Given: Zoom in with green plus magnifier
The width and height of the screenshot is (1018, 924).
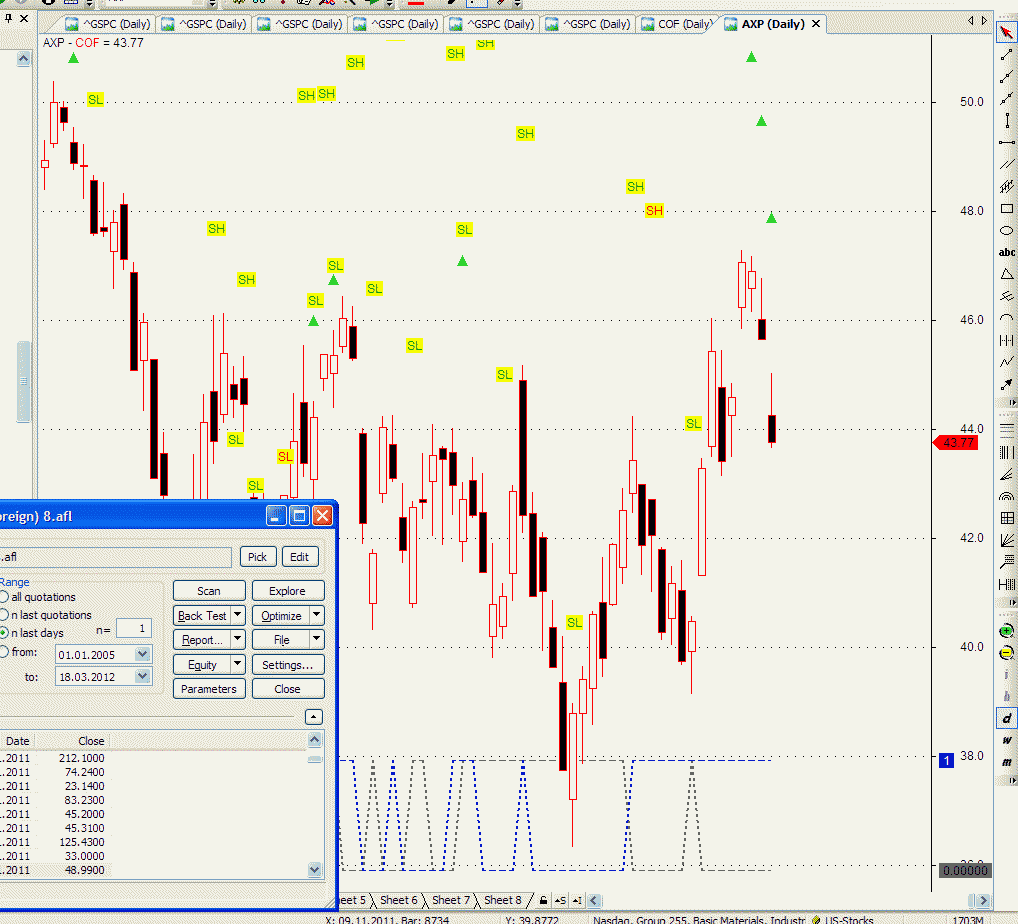Looking at the screenshot, I should pyautogui.click(x=1006, y=631).
